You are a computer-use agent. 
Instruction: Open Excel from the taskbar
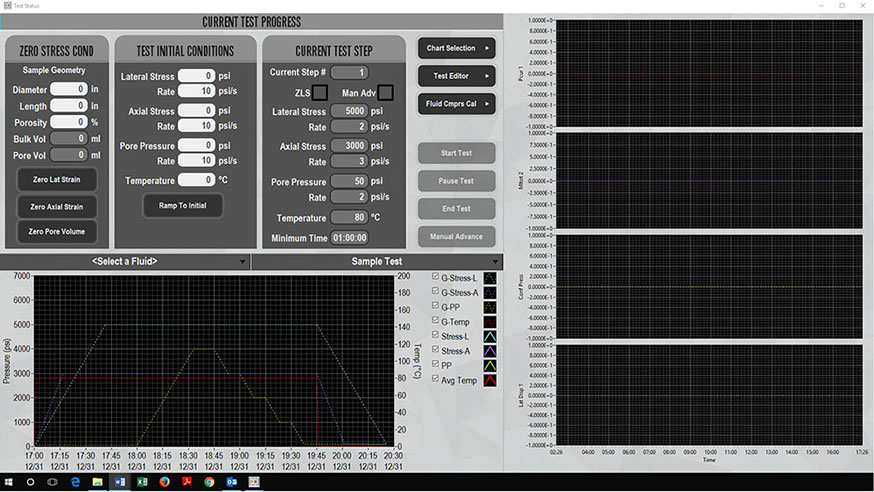(142, 482)
